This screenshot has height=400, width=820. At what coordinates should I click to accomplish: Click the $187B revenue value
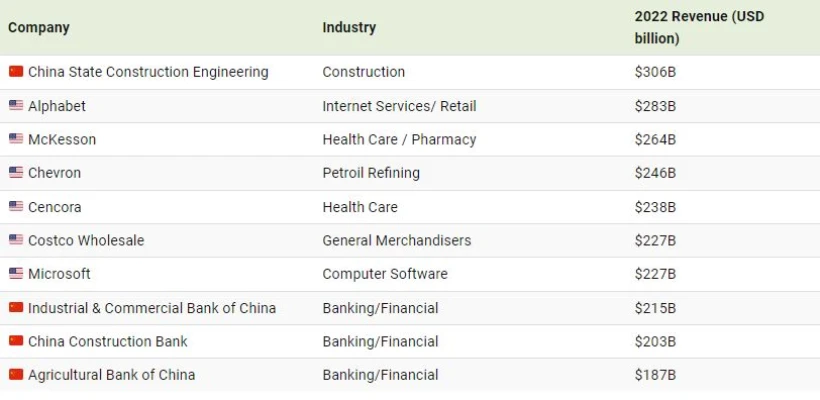click(x=655, y=375)
